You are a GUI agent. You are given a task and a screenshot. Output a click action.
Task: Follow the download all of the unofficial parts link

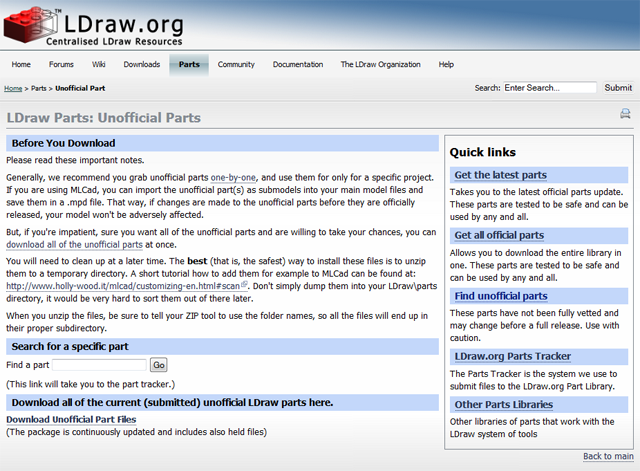[74, 245]
